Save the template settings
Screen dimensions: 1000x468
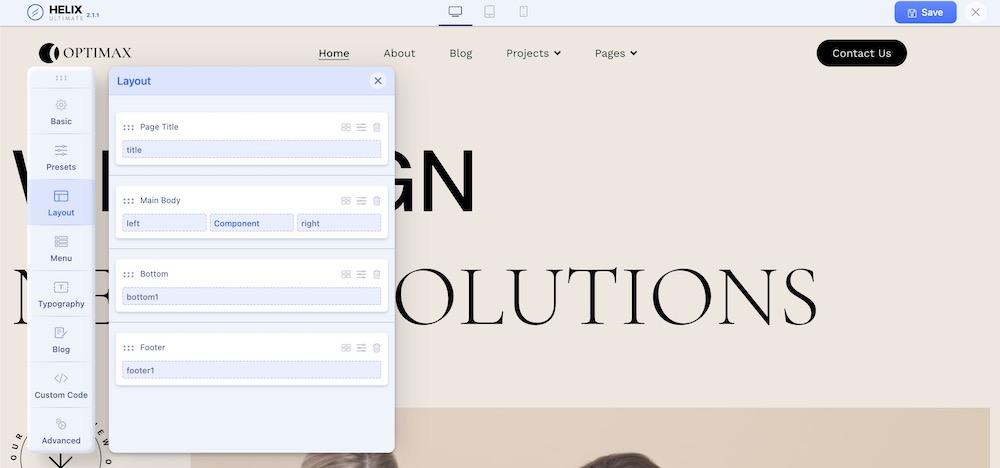(x=925, y=12)
